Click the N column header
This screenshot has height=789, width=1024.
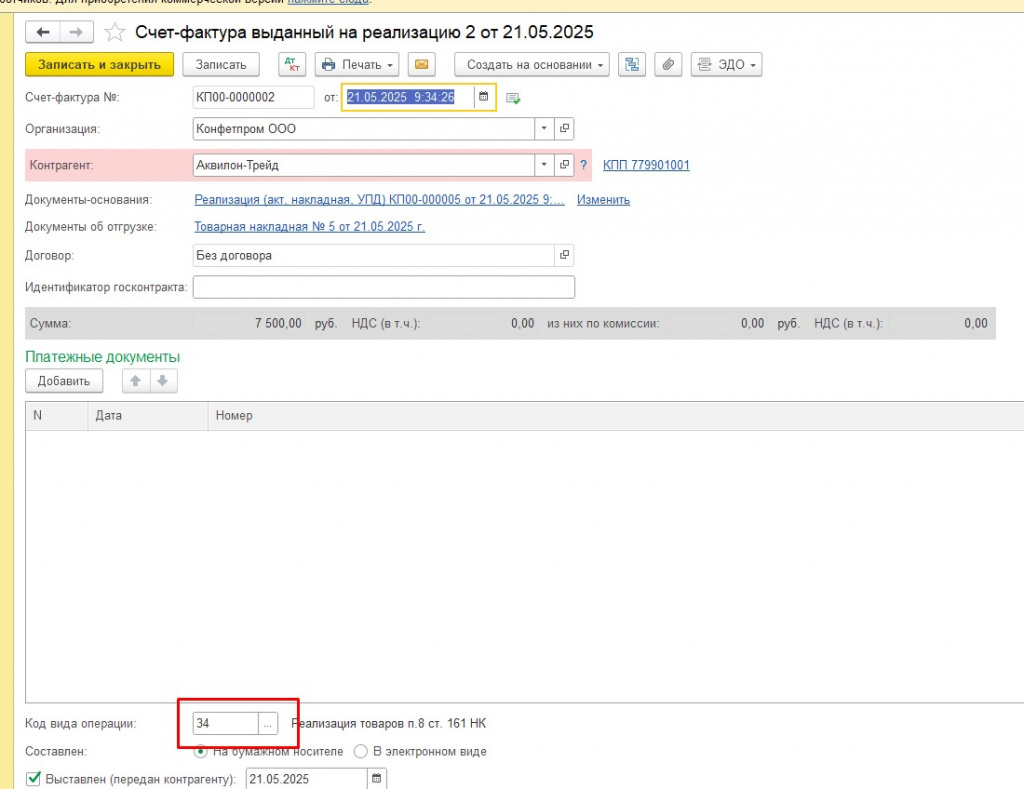click(57, 415)
